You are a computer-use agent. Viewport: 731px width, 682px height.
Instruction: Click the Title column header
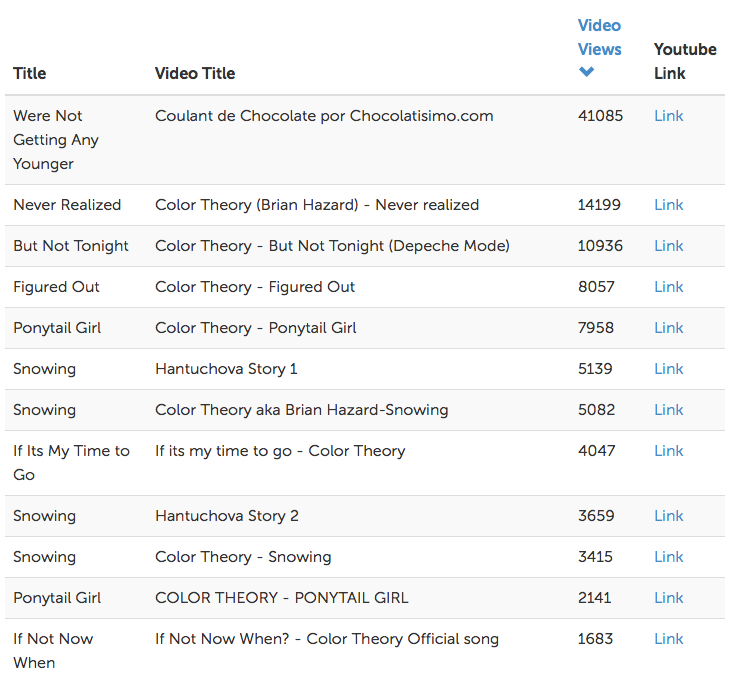pyautogui.click(x=30, y=73)
